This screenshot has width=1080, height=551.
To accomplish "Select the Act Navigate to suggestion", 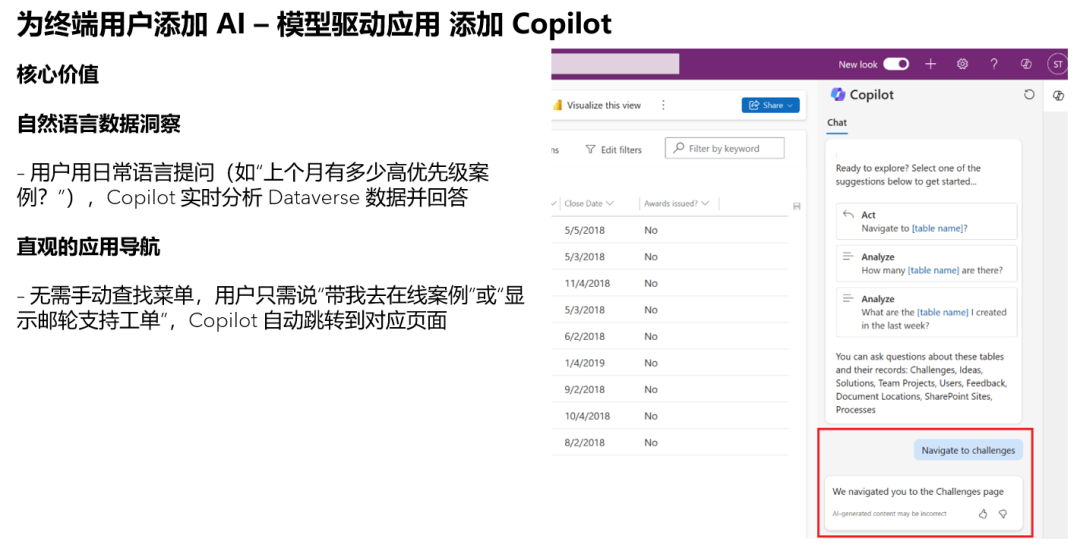I will click(926, 222).
